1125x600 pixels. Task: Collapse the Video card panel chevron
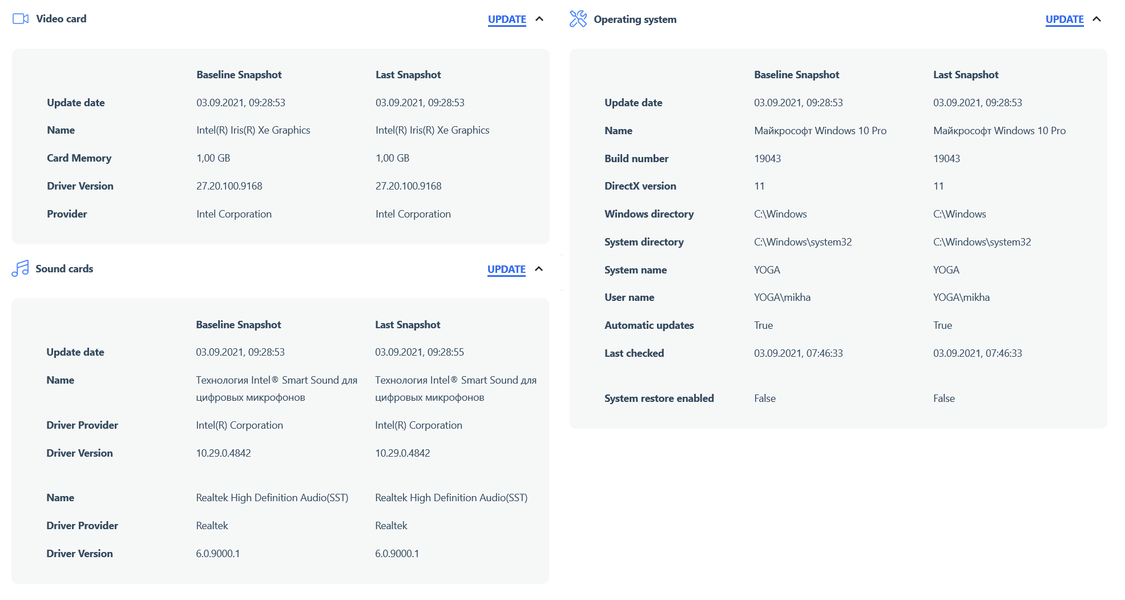tap(540, 19)
